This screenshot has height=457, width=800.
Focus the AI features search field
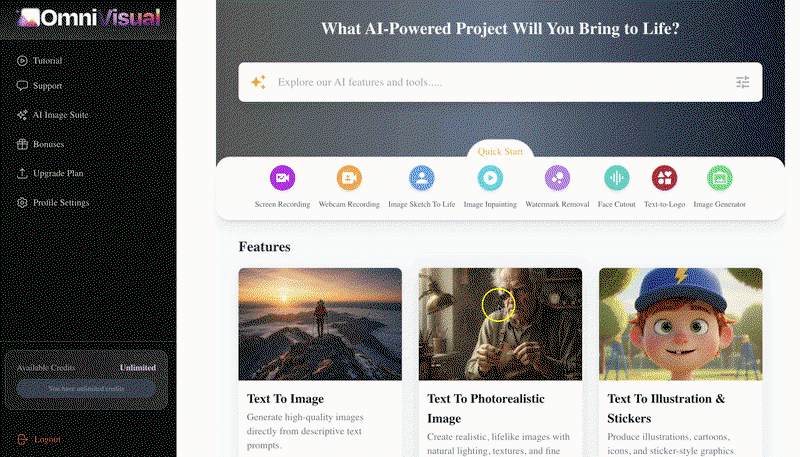[500, 82]
